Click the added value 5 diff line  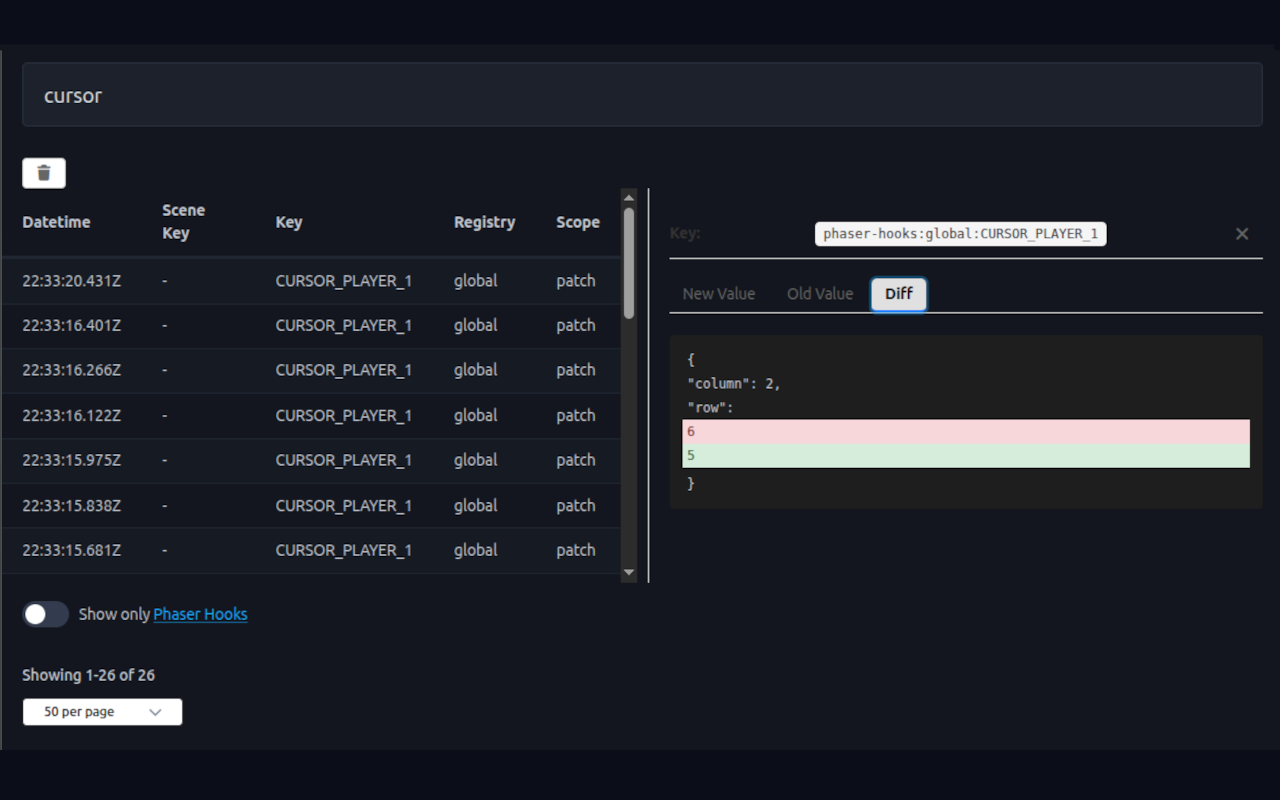(966, 456)
